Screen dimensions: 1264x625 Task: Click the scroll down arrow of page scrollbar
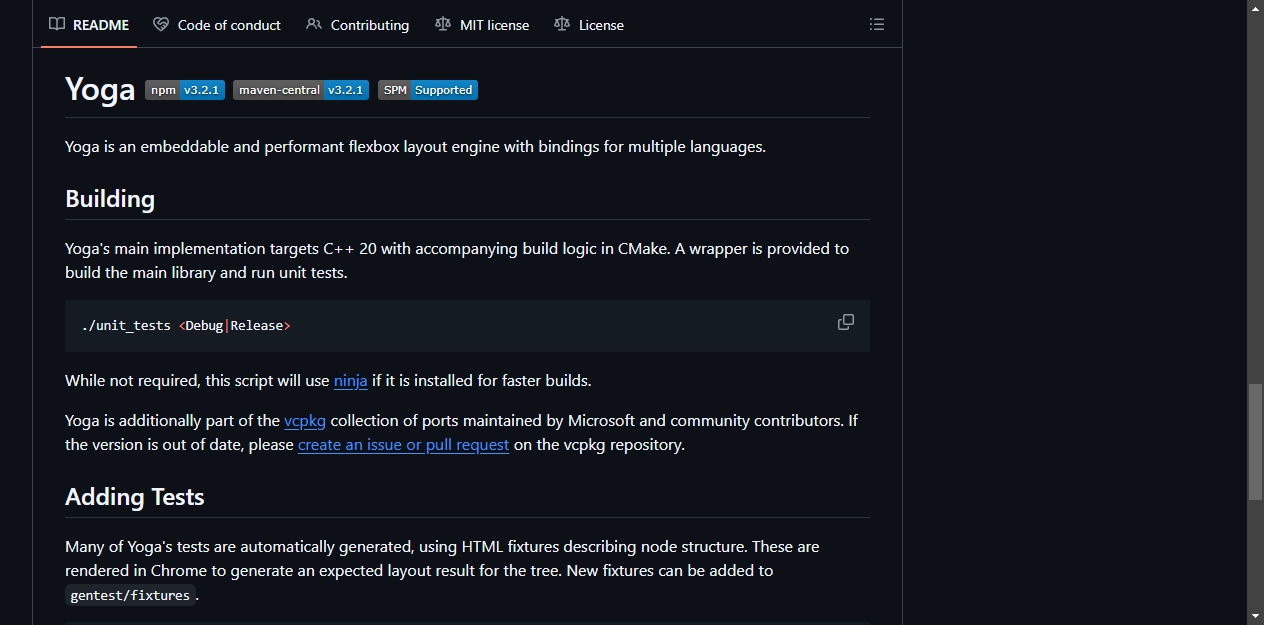pos(1255,616)
